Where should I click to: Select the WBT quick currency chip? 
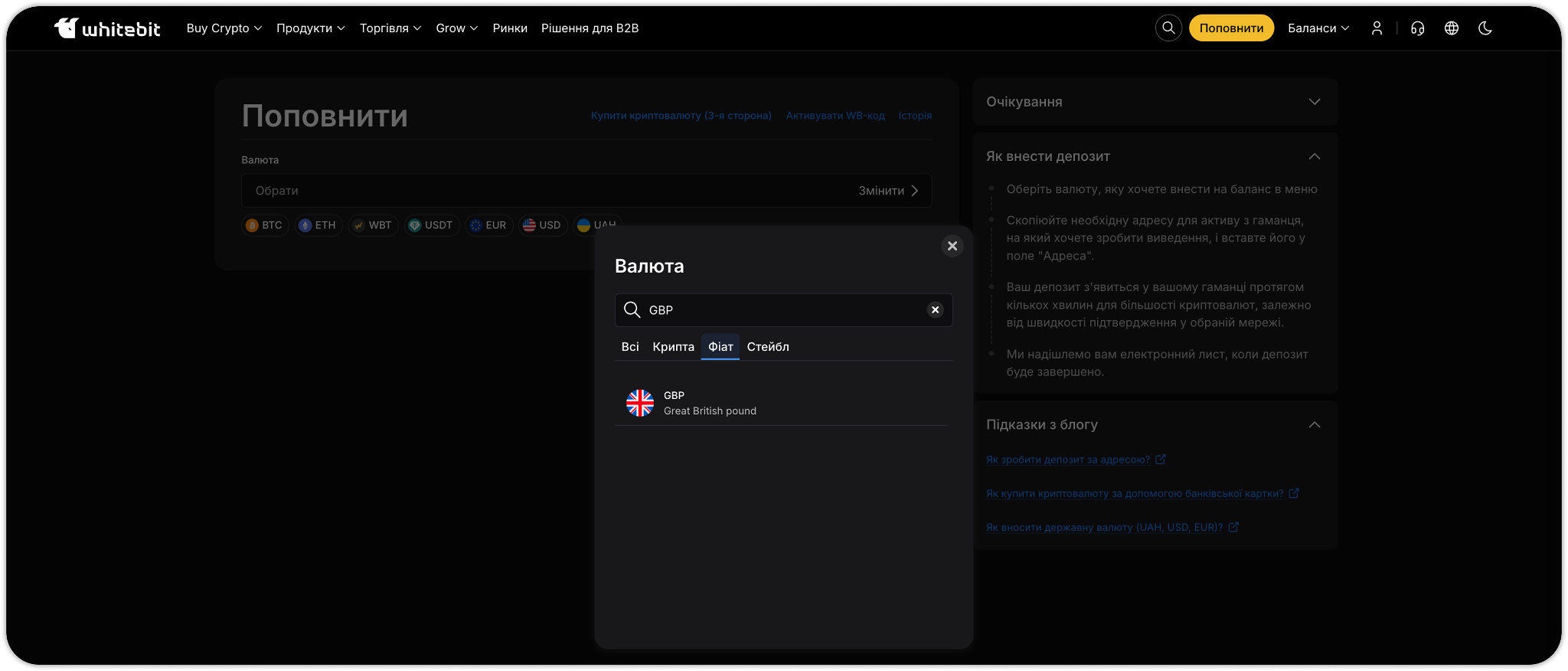373,225
